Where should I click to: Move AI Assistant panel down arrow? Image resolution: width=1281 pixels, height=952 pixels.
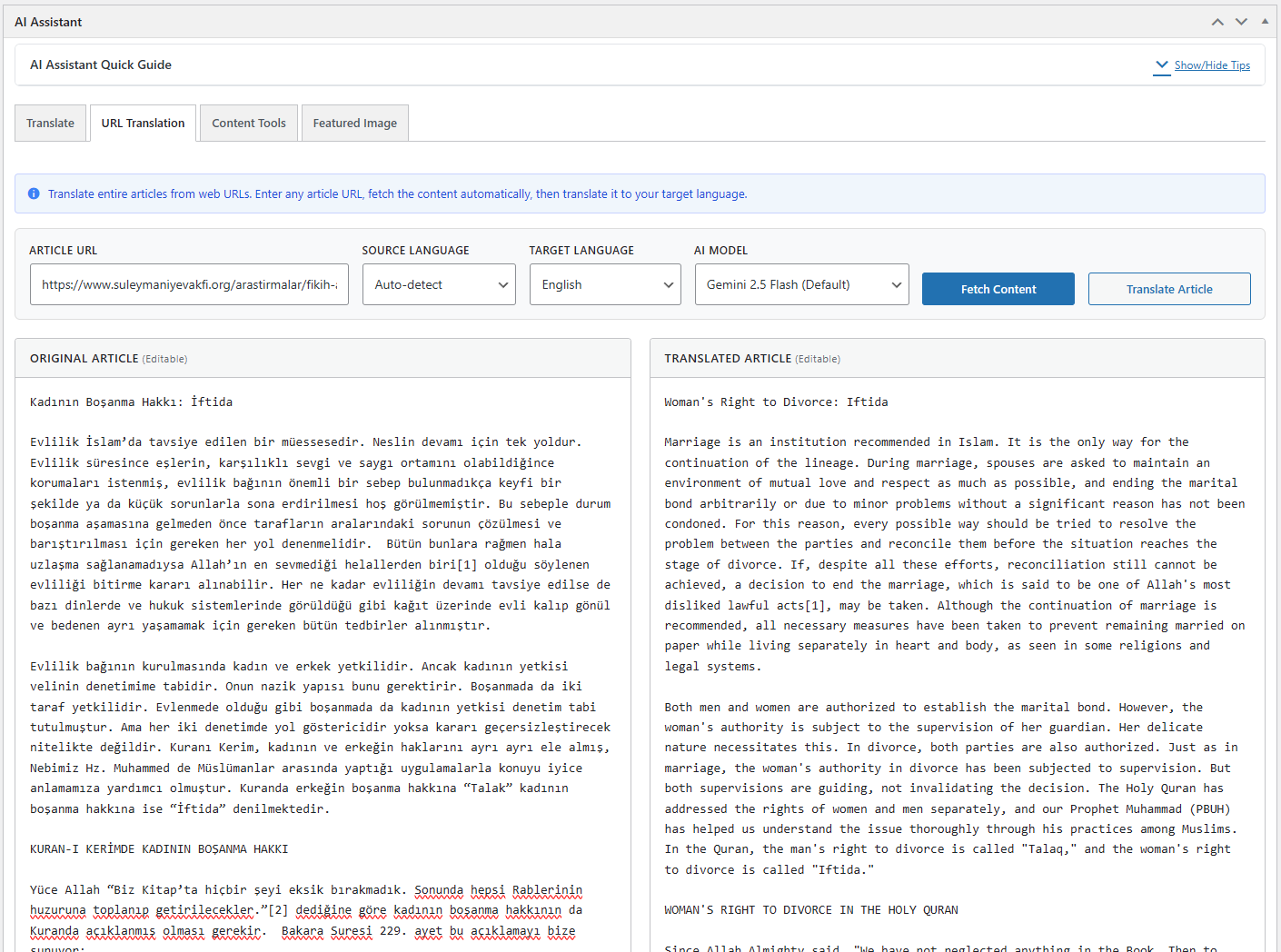pos(1241,22)
